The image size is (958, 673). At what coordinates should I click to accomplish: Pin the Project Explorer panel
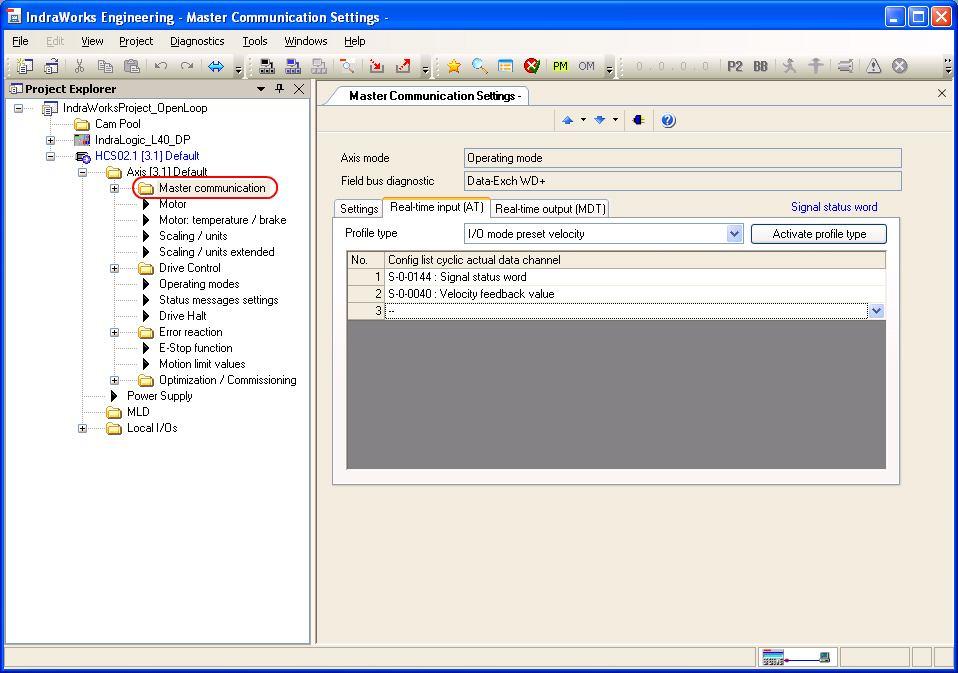pos(280,89)
